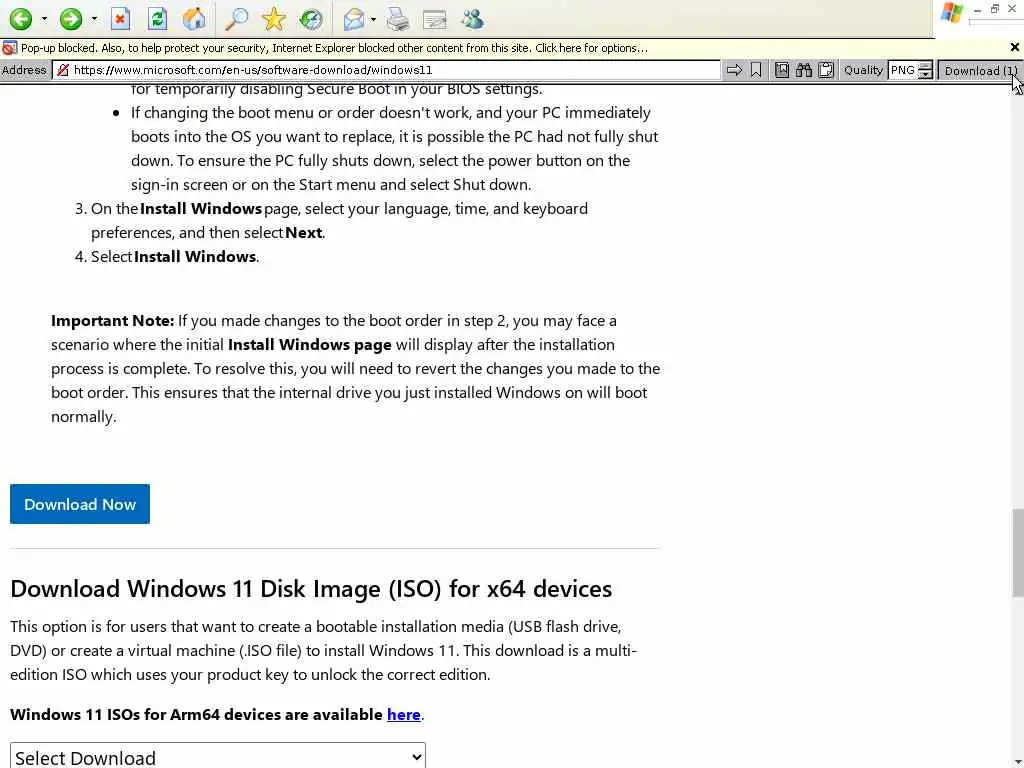1024x768 pixels.
Task: Click the pop-up blocked information bar message
Action: (x=334, y=48)
